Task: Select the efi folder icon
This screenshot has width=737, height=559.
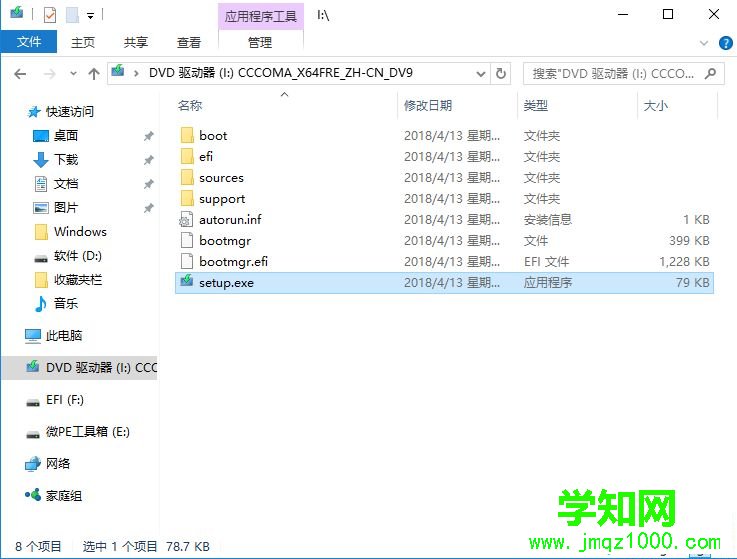Action: [x=187, y=156]
